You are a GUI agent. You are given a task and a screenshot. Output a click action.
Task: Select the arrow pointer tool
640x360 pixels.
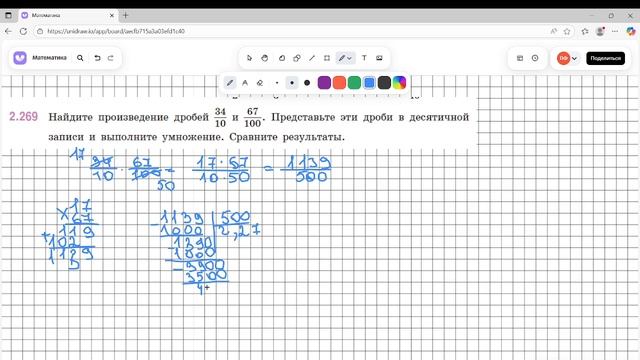[249, 58]
